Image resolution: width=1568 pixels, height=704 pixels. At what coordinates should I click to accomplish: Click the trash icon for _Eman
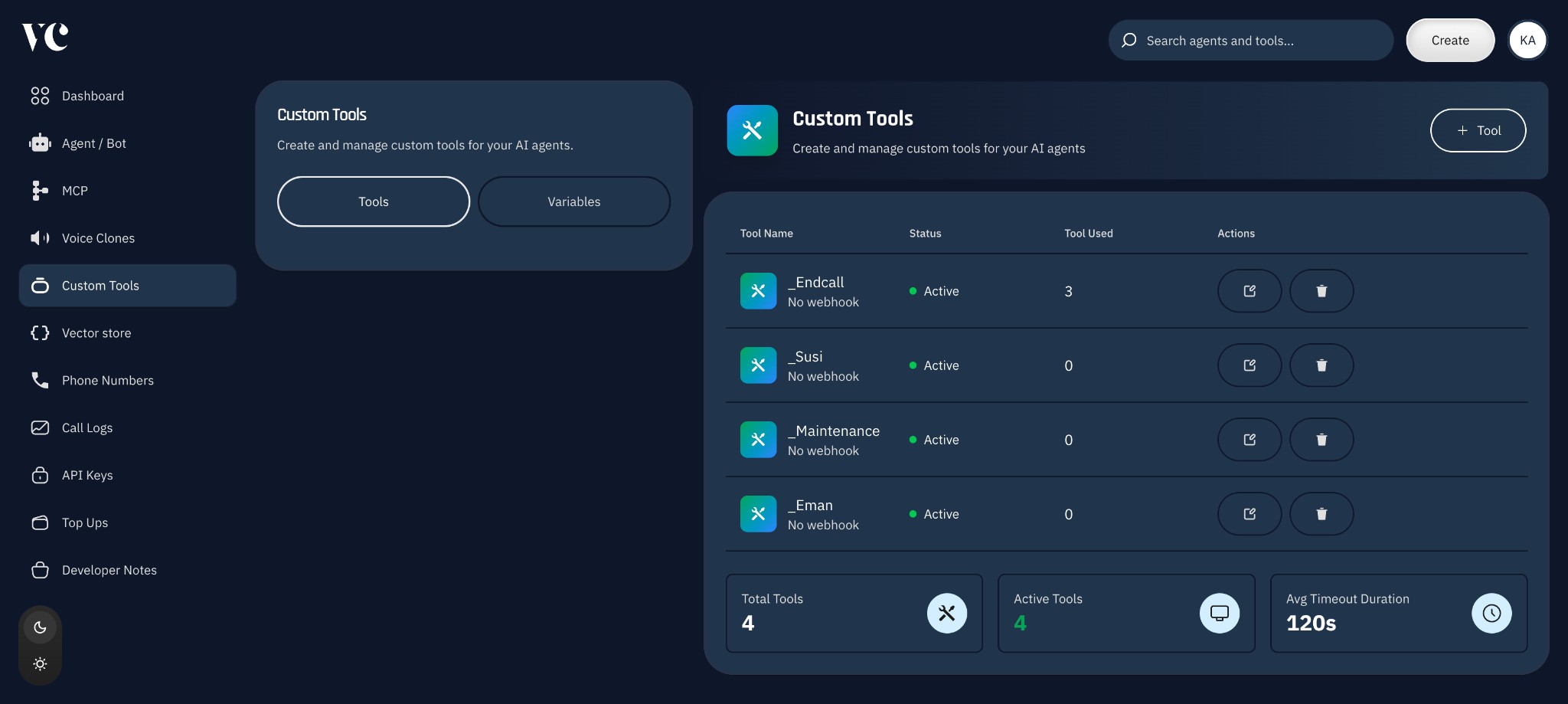tap(1321, 514)
